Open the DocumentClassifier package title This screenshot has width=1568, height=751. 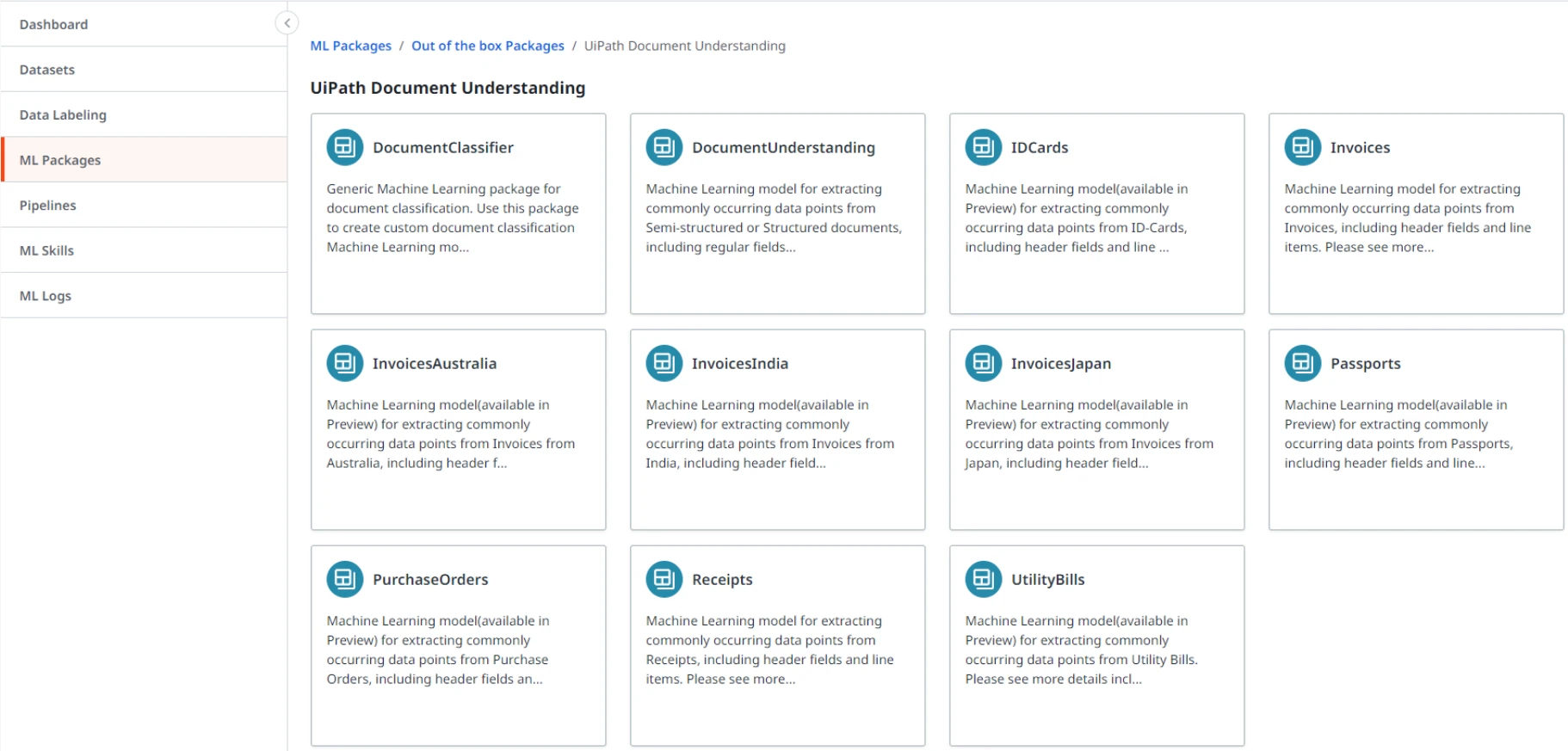tap(443, 147)
